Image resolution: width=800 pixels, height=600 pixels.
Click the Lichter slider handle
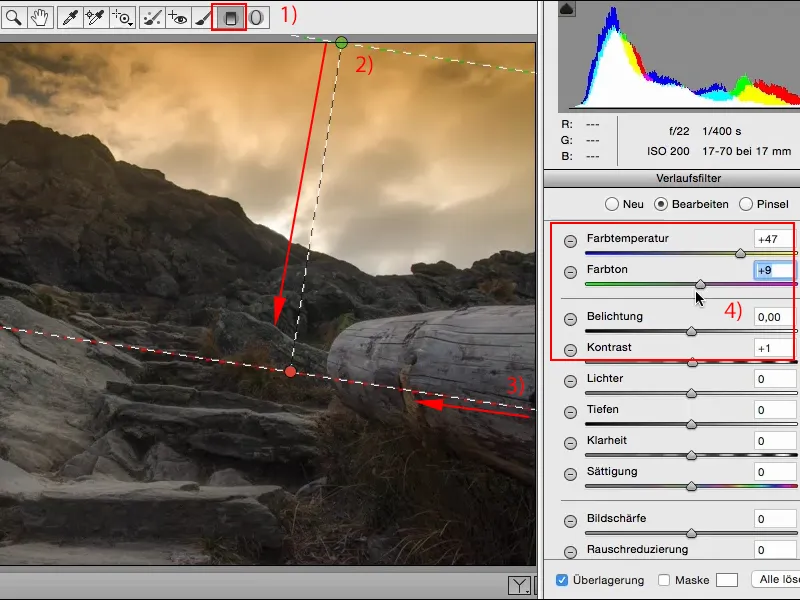point(691,393)
